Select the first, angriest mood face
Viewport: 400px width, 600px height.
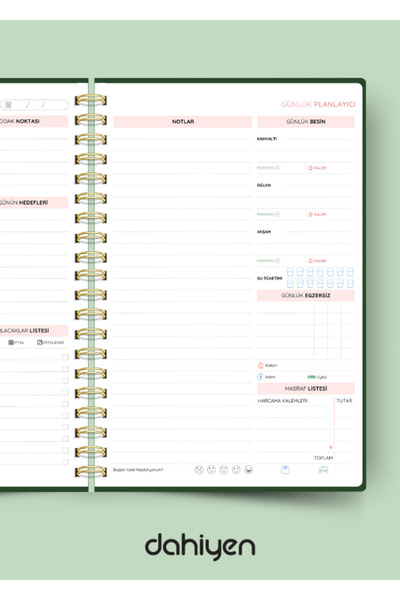coord(199,470)
